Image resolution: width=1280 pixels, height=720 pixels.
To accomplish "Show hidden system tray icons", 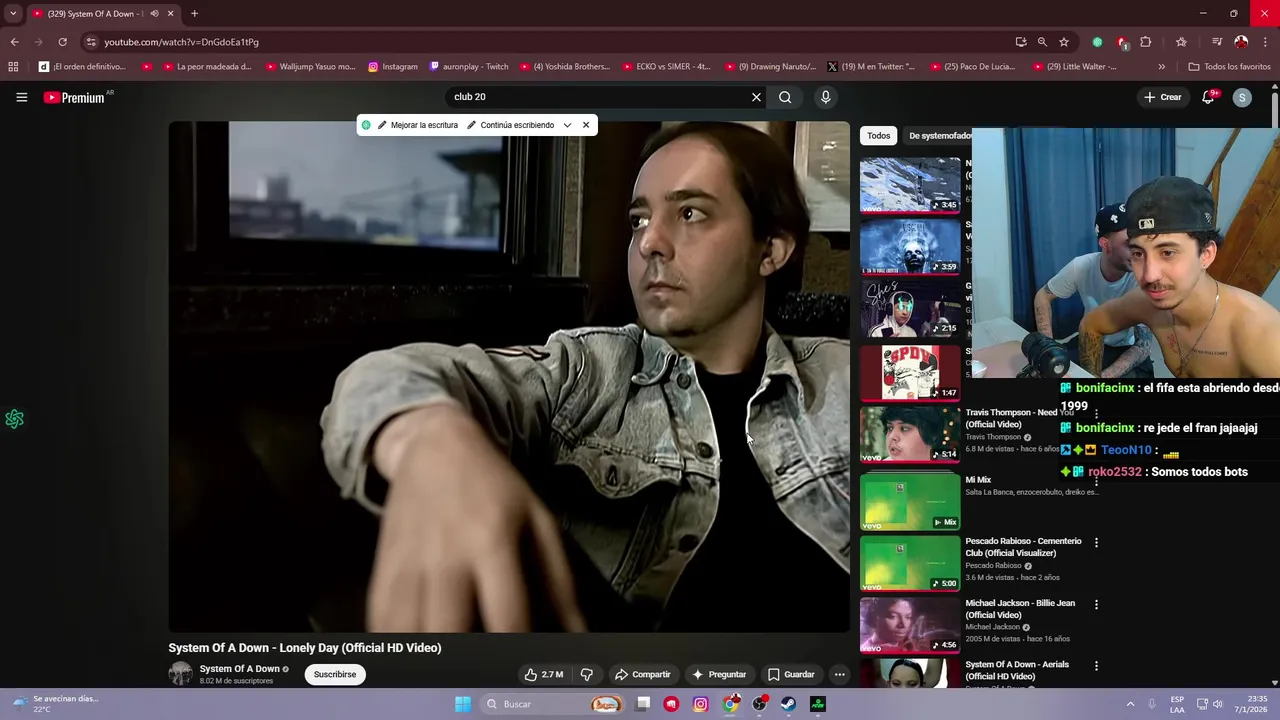I will [x=1130, y=704].
